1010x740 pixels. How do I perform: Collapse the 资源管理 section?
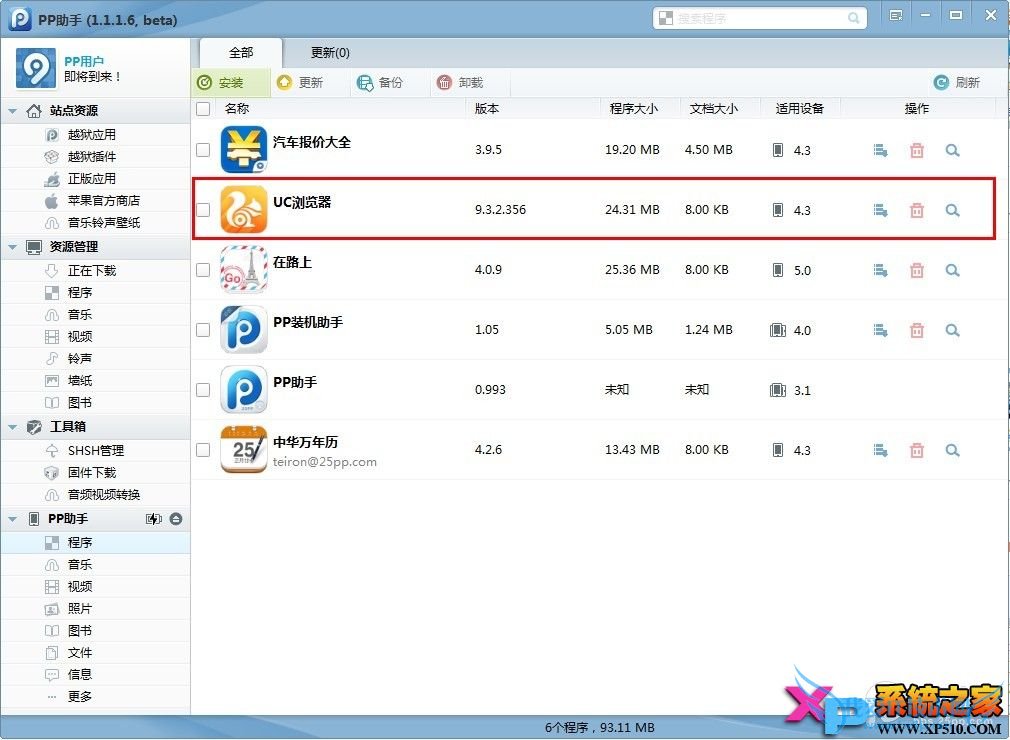tap(12, 247)
